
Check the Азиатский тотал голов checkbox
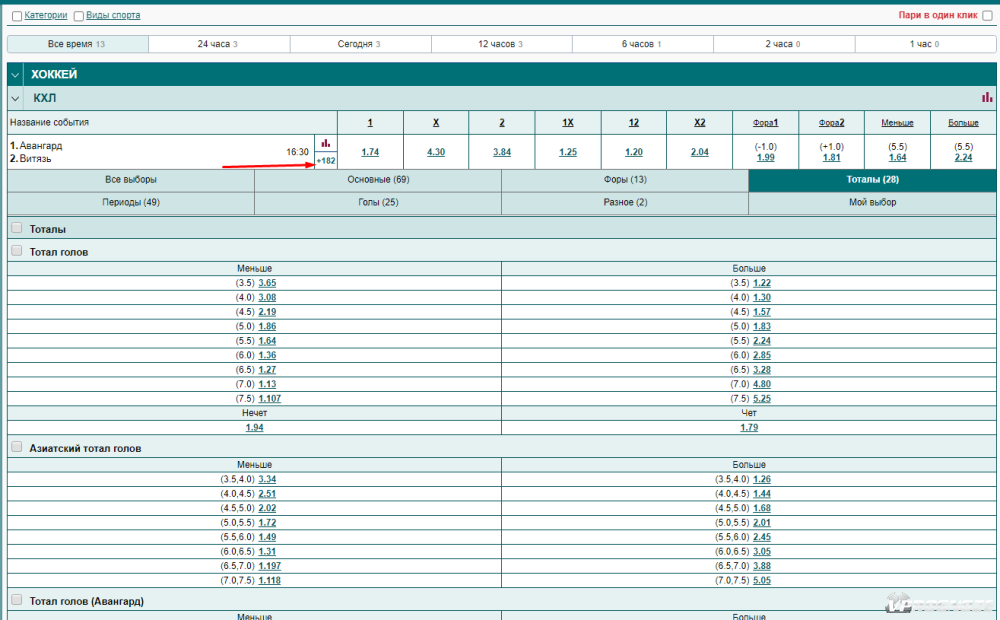click(16, 448)
